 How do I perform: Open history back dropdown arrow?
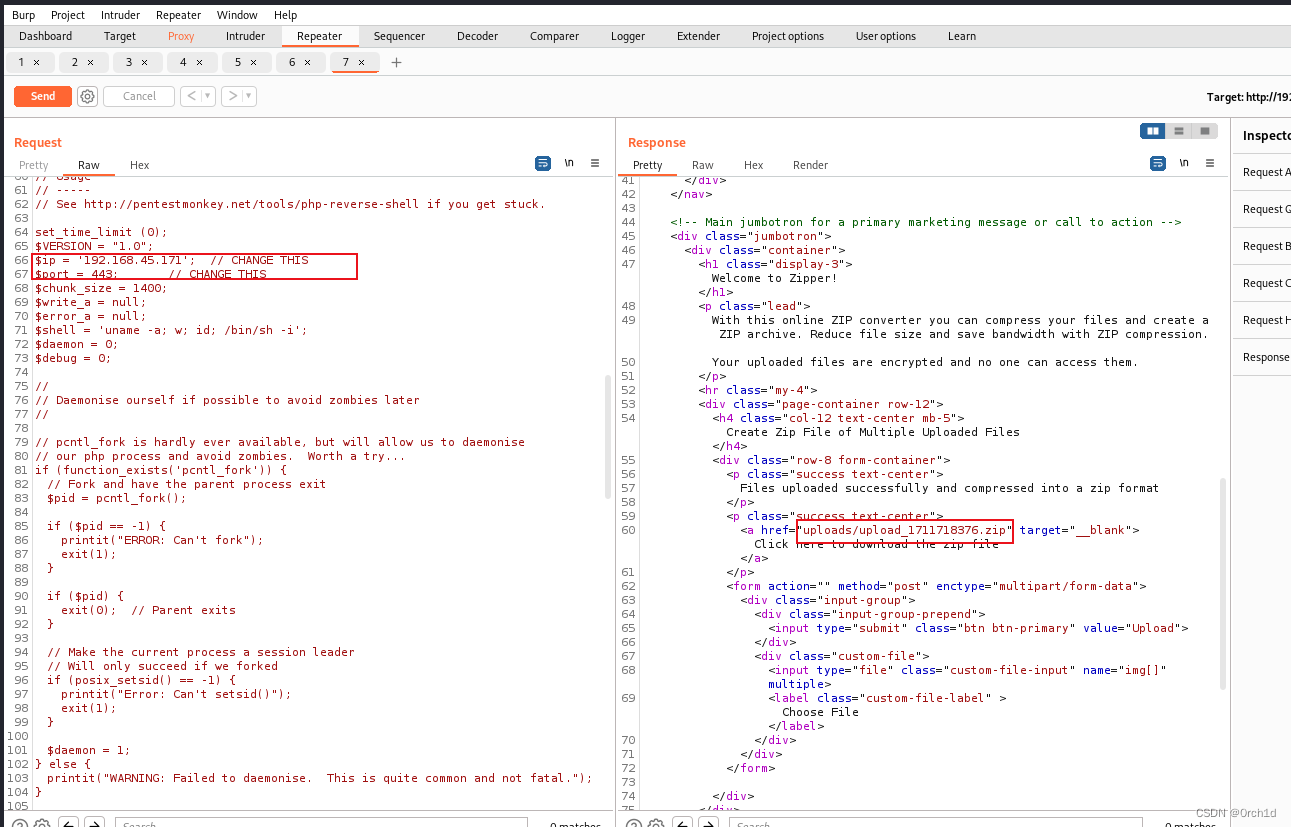pyautogui.click(x=208, y=96)
